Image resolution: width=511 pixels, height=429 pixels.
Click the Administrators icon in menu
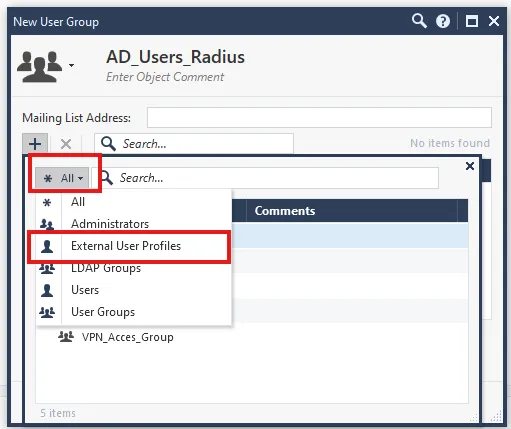tap(47, 224)
